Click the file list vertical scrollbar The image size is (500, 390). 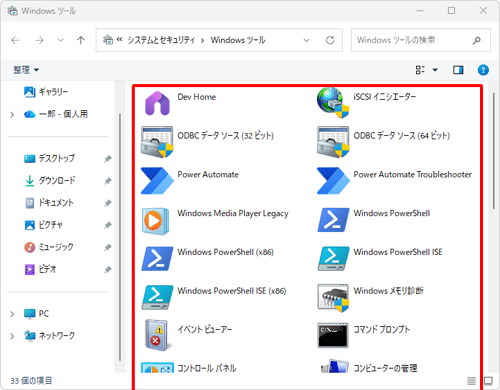(494, 151)
